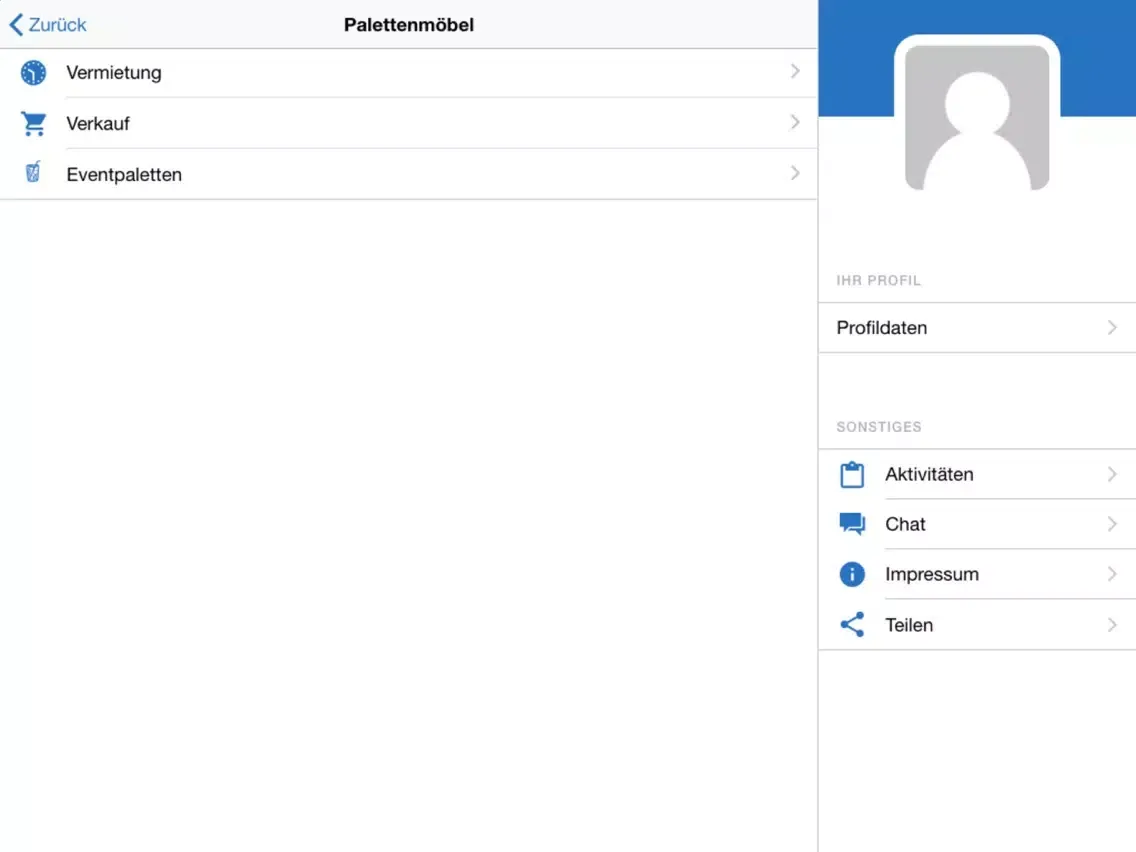Open the Eventpaletten entry
This screenshot has width=1136, height=852.
409,174
